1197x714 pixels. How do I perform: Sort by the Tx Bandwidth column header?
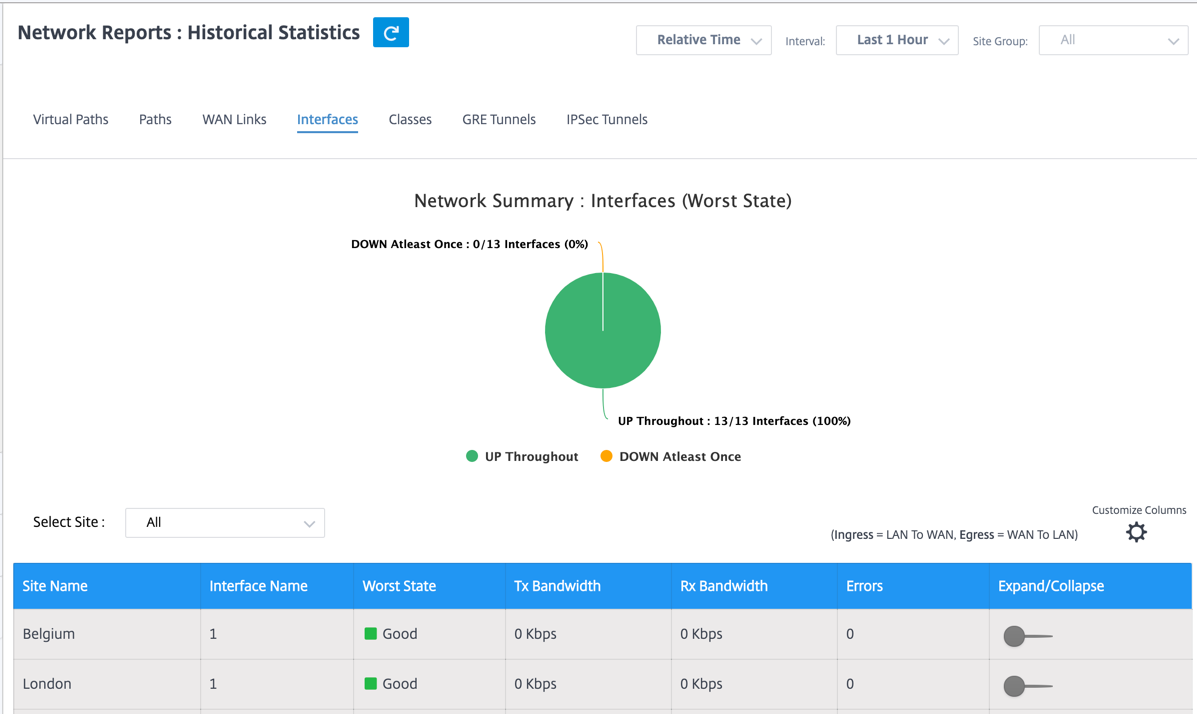pos(589,586)
